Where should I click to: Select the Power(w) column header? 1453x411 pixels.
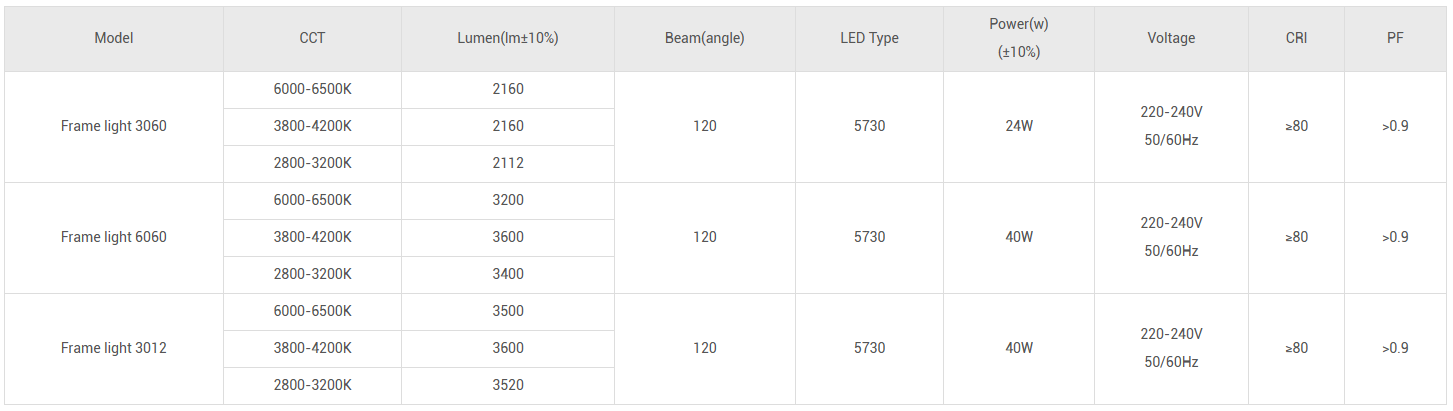click(x=1018, y=38)
